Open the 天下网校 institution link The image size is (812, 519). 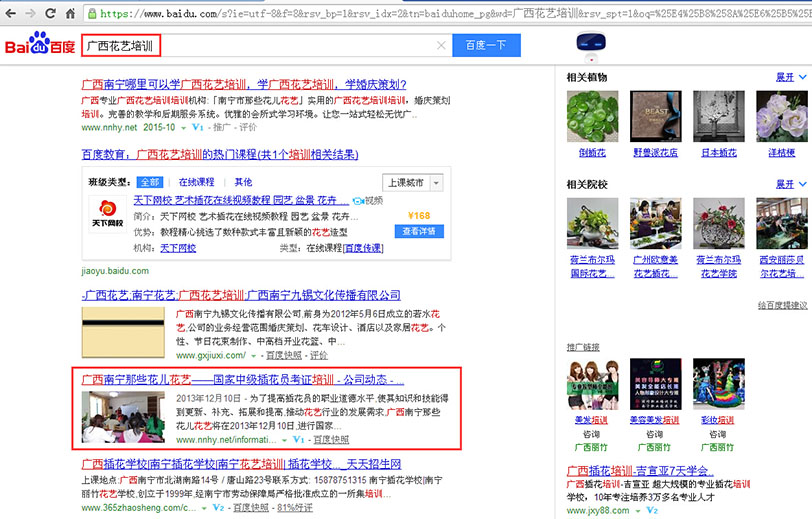coord(178,248)
